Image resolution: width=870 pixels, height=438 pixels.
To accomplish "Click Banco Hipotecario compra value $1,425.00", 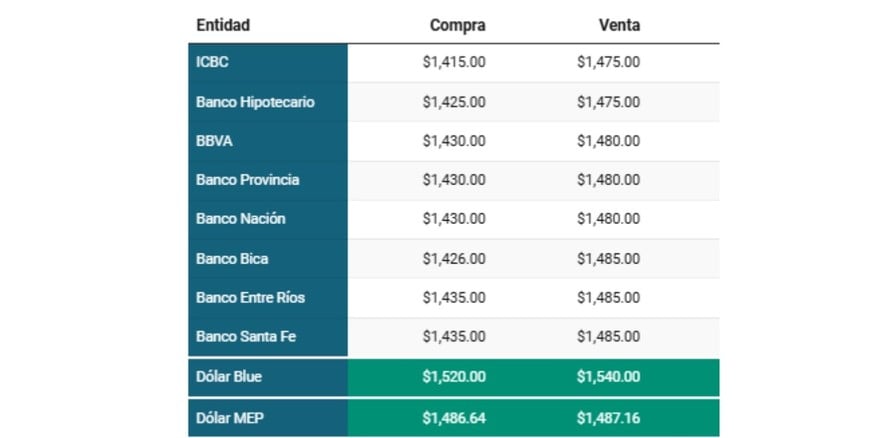I will (x=454, y=102).
